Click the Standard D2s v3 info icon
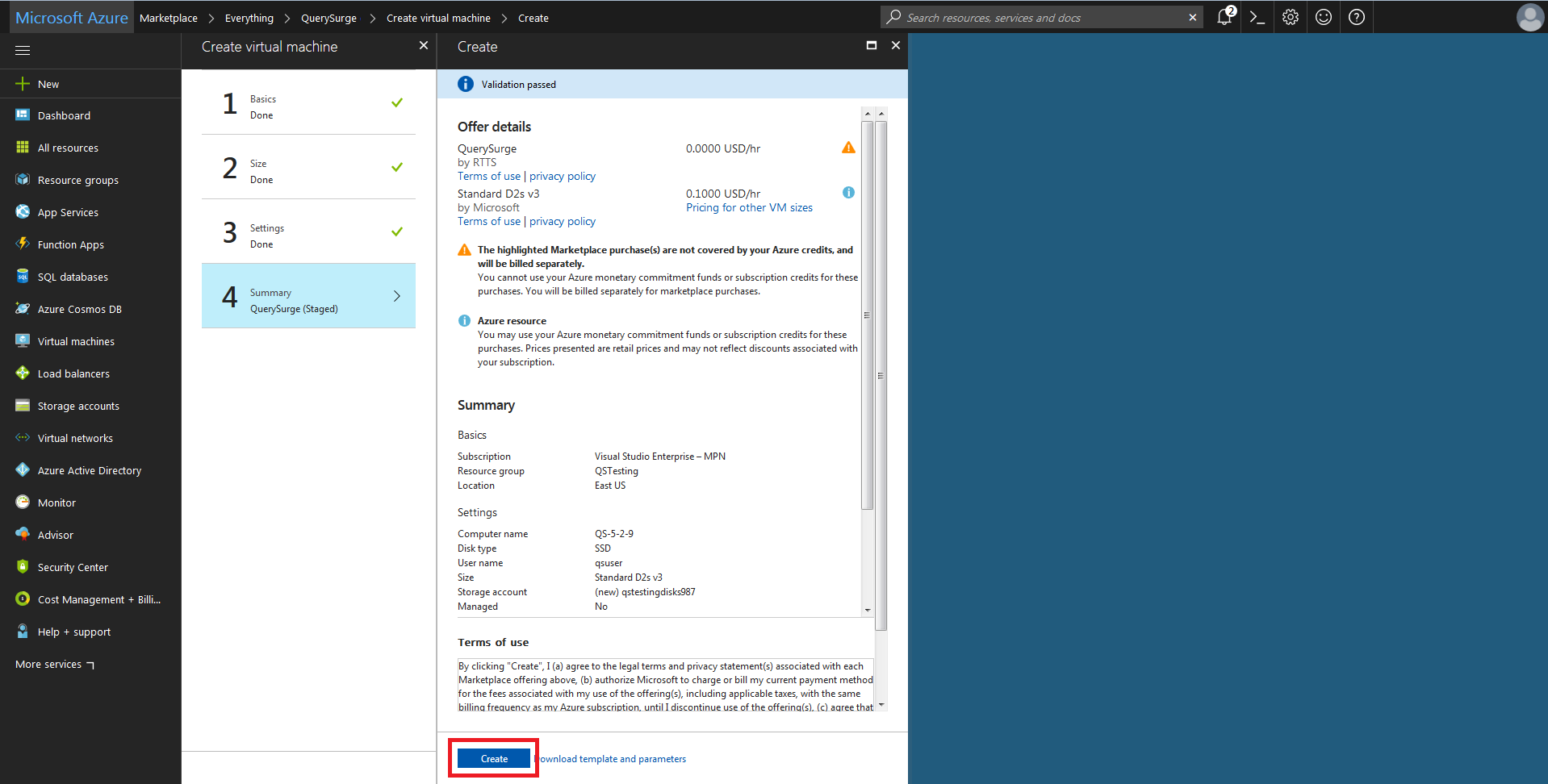Image resolution: width=1548 pixels, height=784 pixels. (848, 193)
